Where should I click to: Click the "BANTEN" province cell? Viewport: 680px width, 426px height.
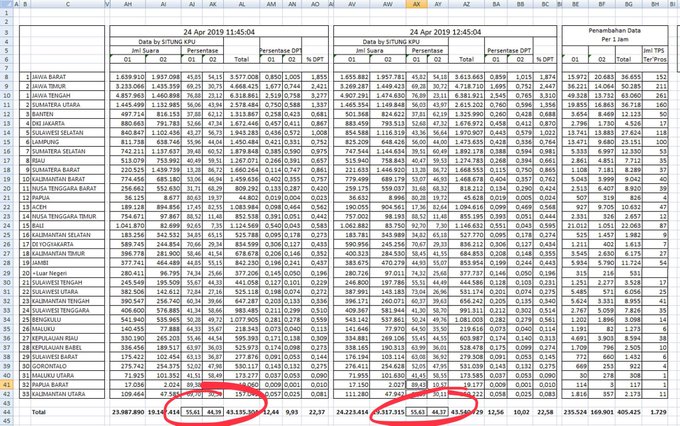pos(68,114)
